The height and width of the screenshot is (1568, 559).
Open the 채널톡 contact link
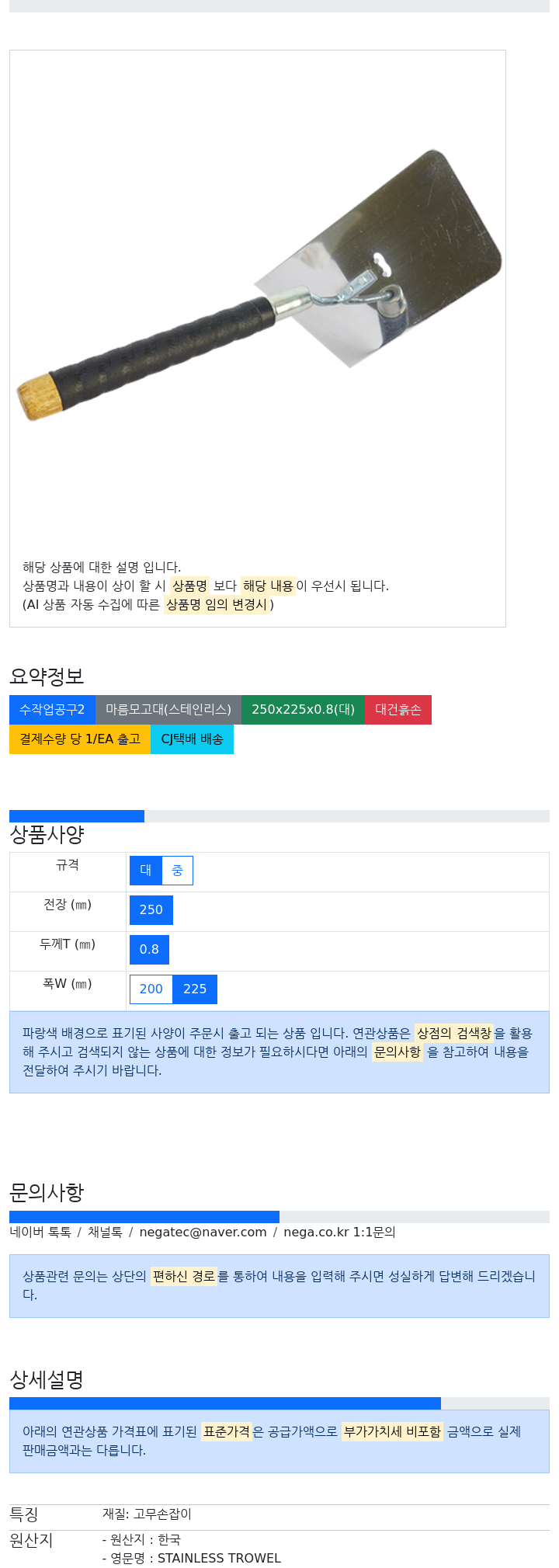tap(105, 1232)
